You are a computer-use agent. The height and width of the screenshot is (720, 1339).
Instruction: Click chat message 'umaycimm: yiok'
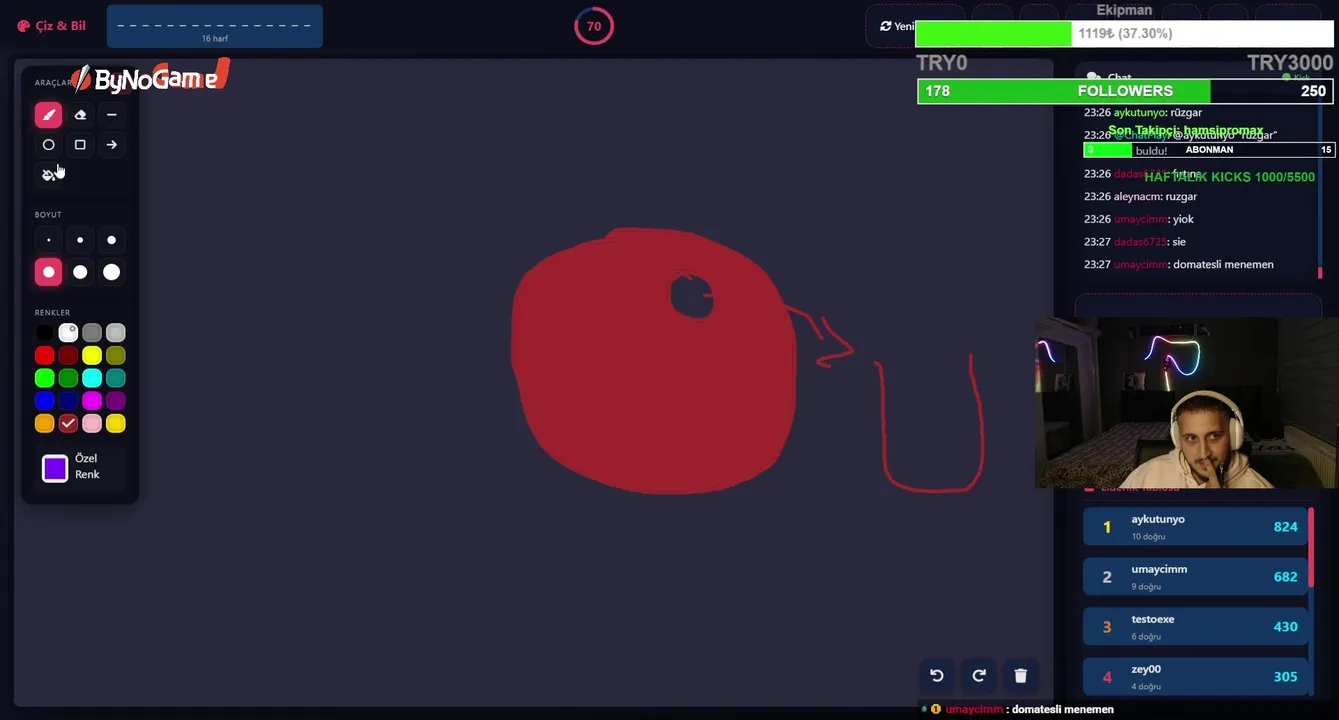[1139, 219]
